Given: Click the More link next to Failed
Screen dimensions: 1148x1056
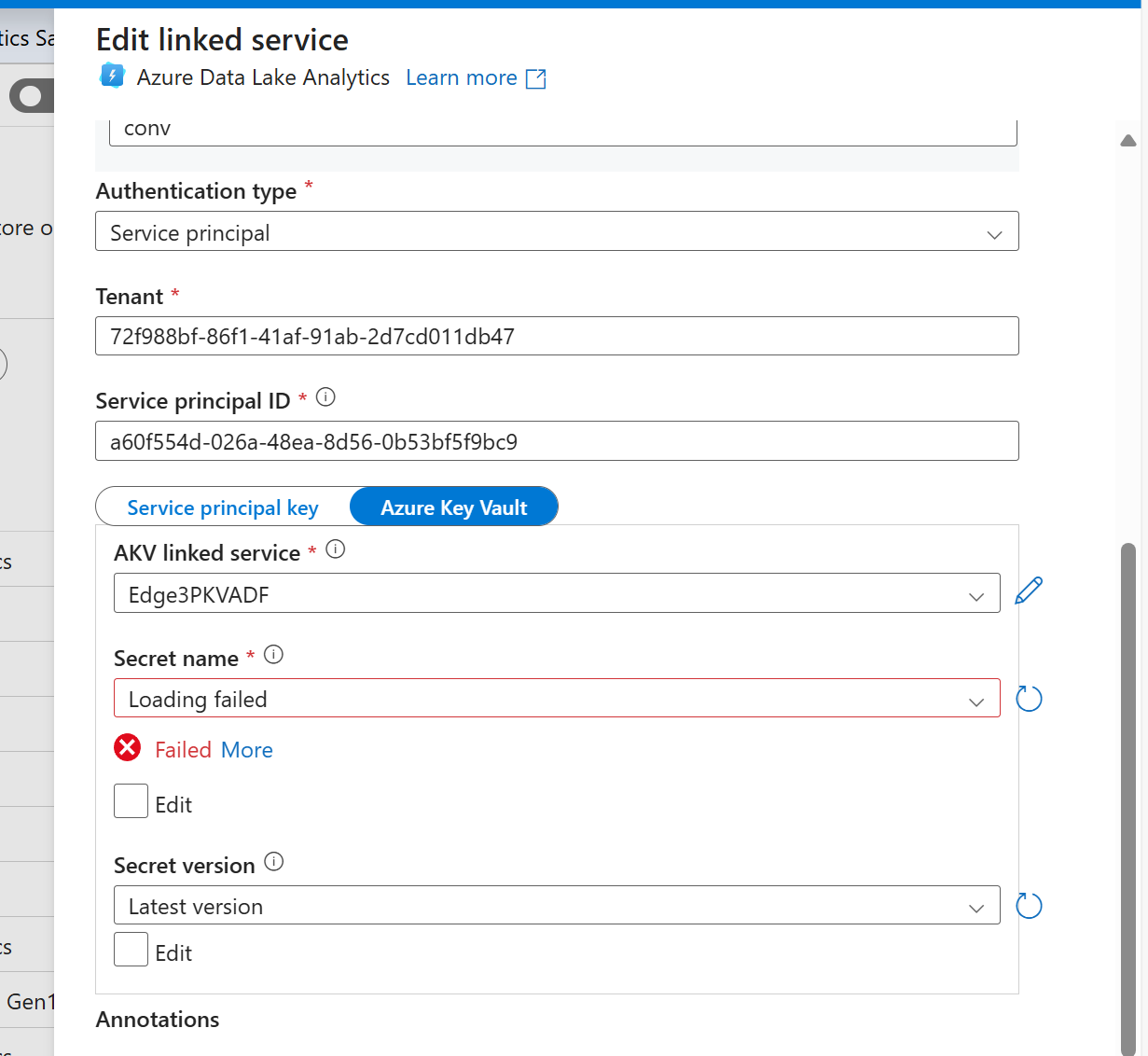Looking at the screenshot, I should (x=247, y=750).
